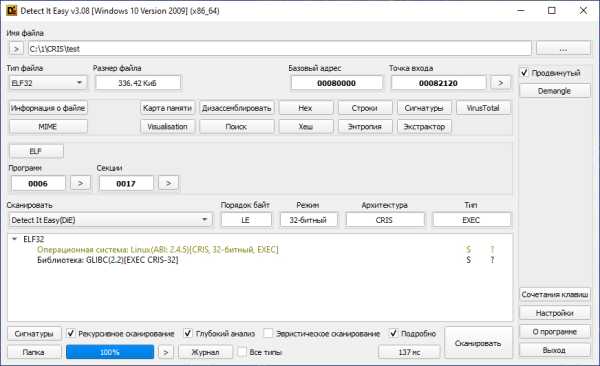Click the ? in the Библиотека GLIBC row
This screenshot has width=600, height=366.
(x=492, y=260)
